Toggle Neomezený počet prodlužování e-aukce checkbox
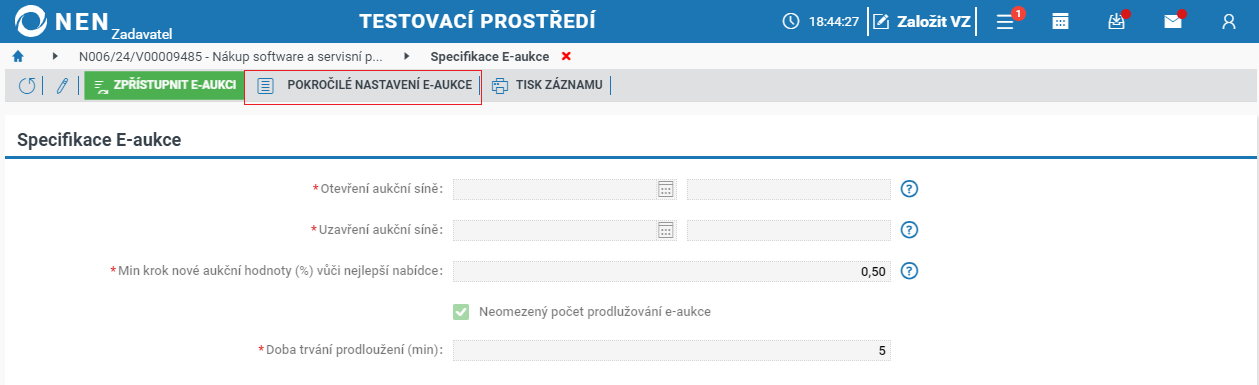This screenshot has width=1259, height=385. 461,312
